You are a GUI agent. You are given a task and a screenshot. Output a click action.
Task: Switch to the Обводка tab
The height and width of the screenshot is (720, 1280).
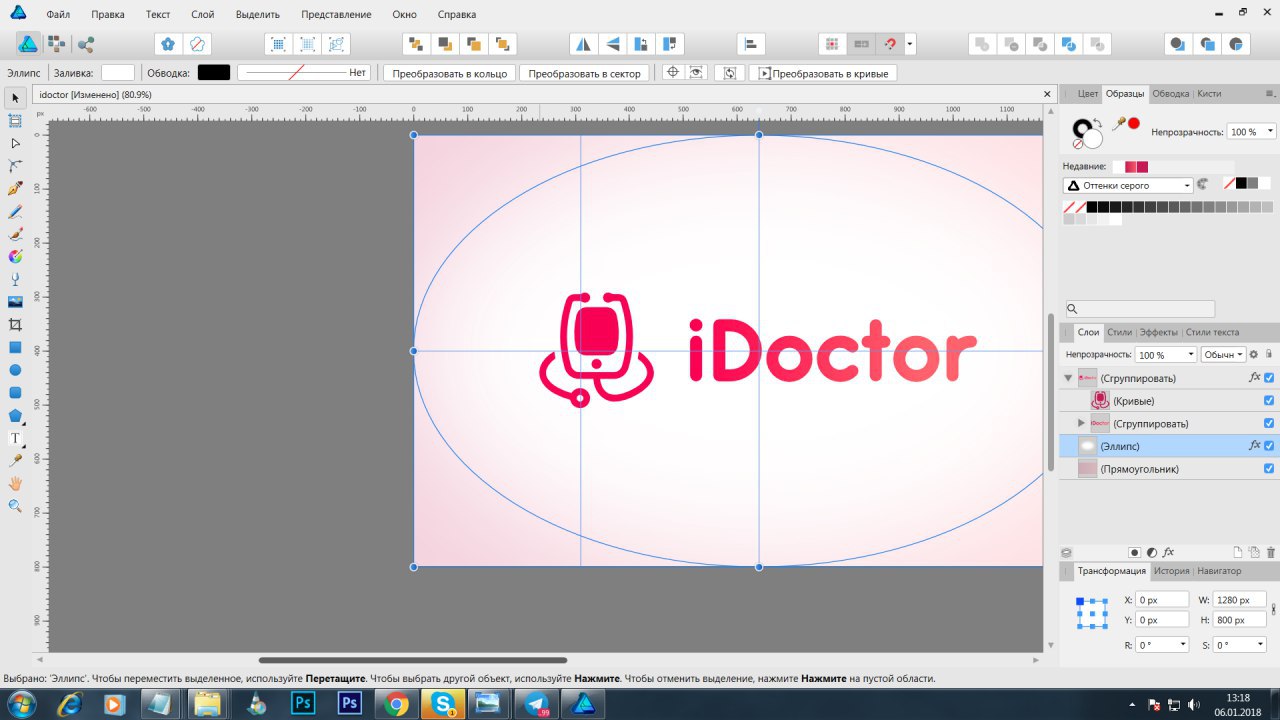(x=1170, y=93)
